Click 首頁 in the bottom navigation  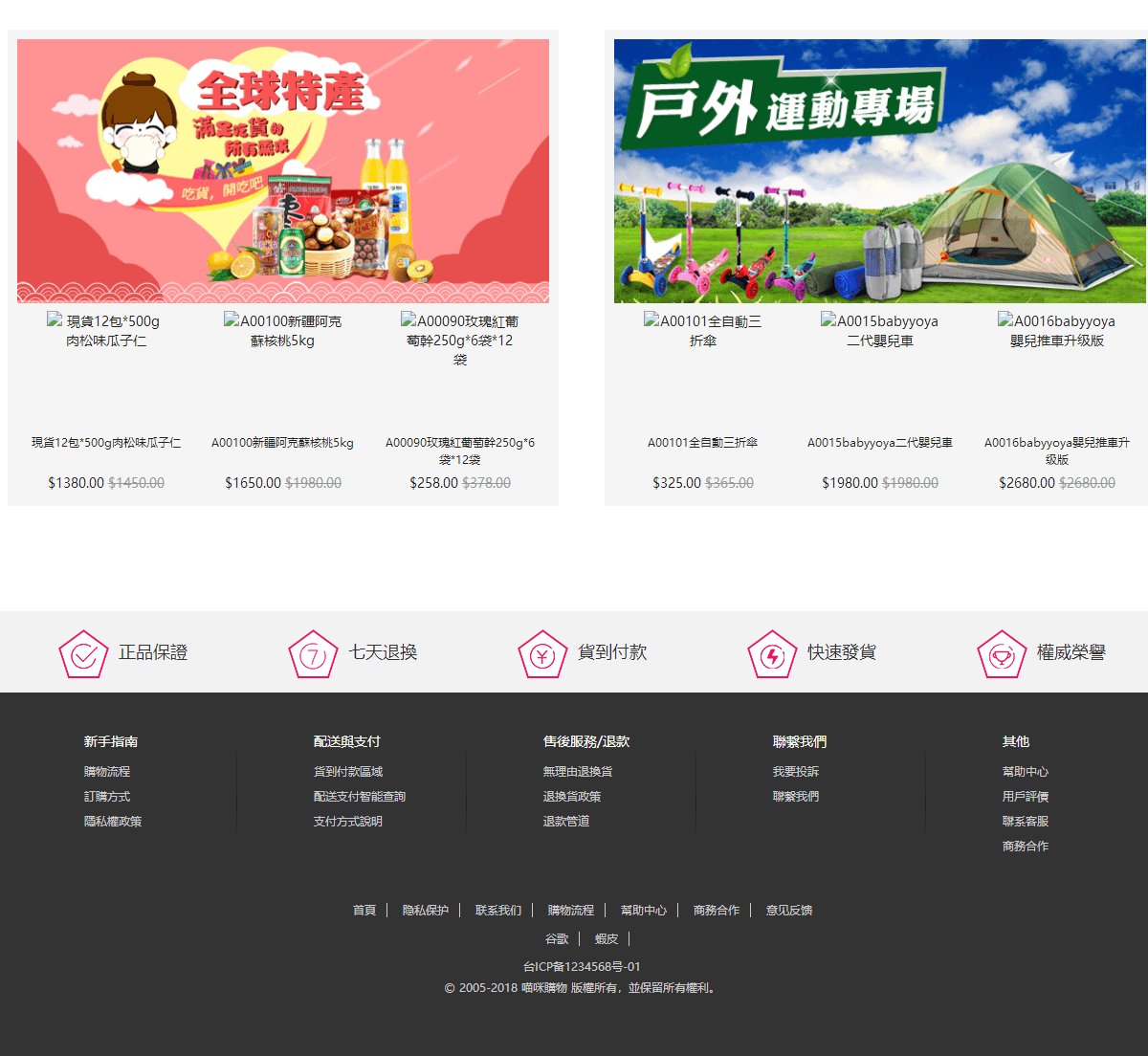(364, 910)
